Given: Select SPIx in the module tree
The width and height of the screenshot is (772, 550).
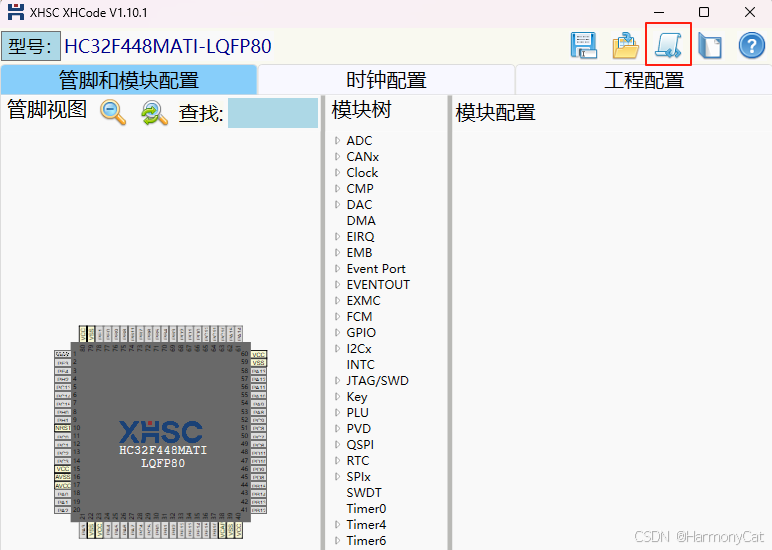Looking at the screenshot, I should (x=358, y=477).
